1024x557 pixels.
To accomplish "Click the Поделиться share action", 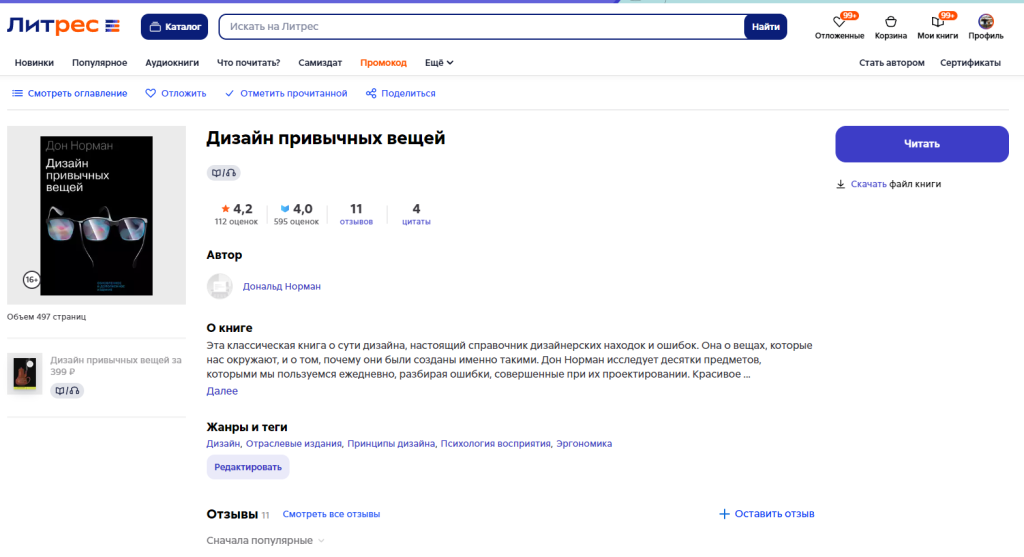I will (x=400, y=93).
